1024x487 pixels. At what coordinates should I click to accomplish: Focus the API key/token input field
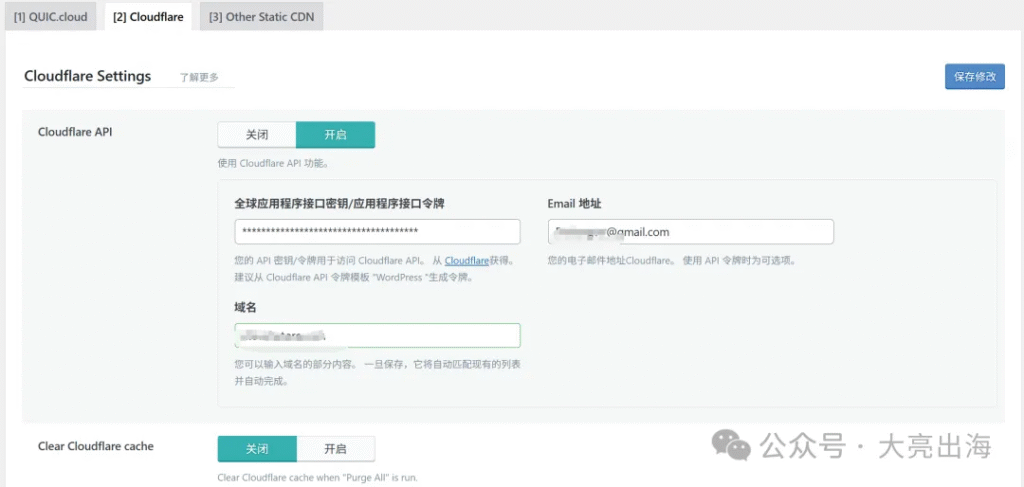[377, 232]
